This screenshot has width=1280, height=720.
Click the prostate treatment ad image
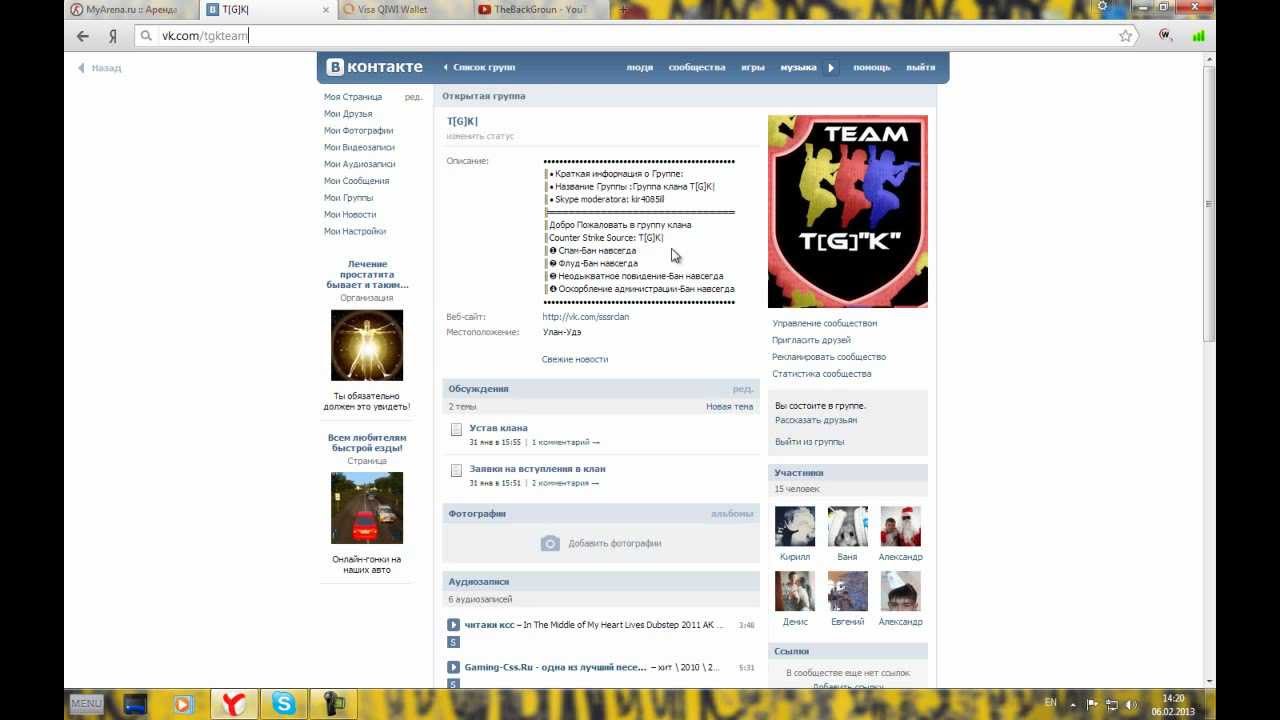tap(367, 345)
